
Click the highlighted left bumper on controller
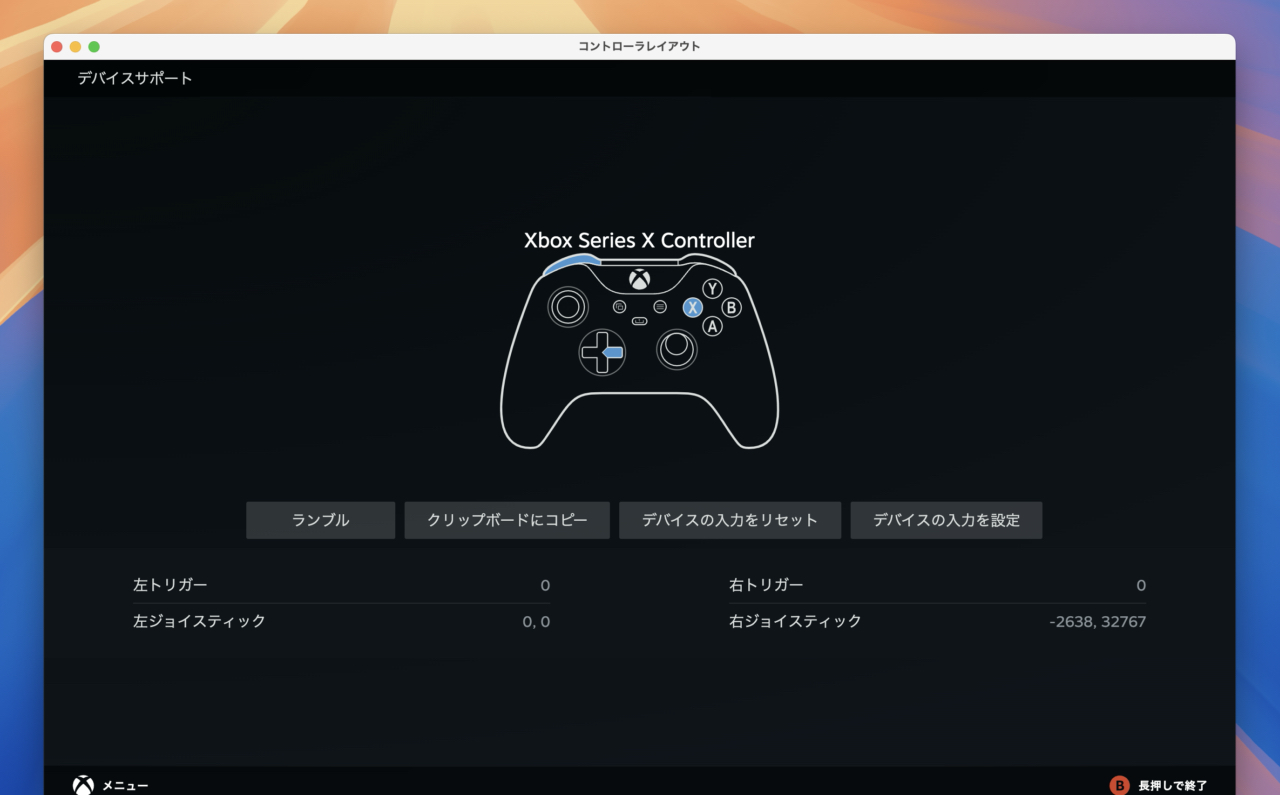coord(571,264)
